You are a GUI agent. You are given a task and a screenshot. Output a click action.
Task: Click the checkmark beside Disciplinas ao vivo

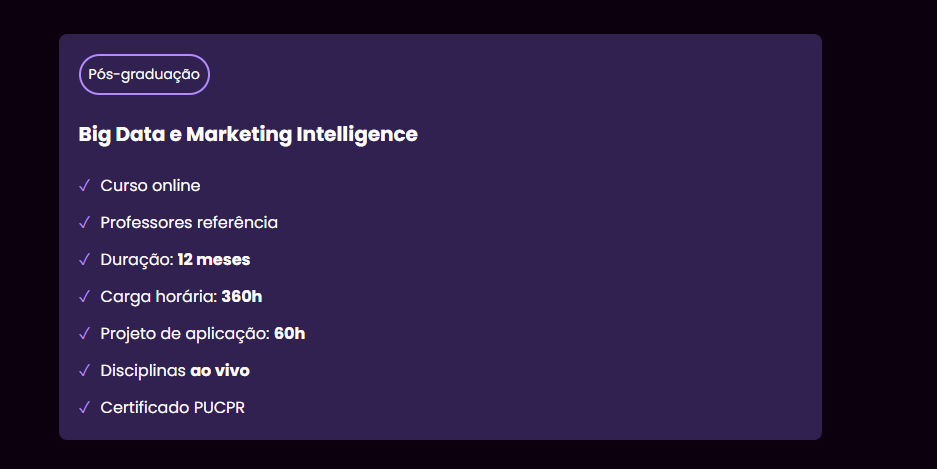(x=84, y=370)
